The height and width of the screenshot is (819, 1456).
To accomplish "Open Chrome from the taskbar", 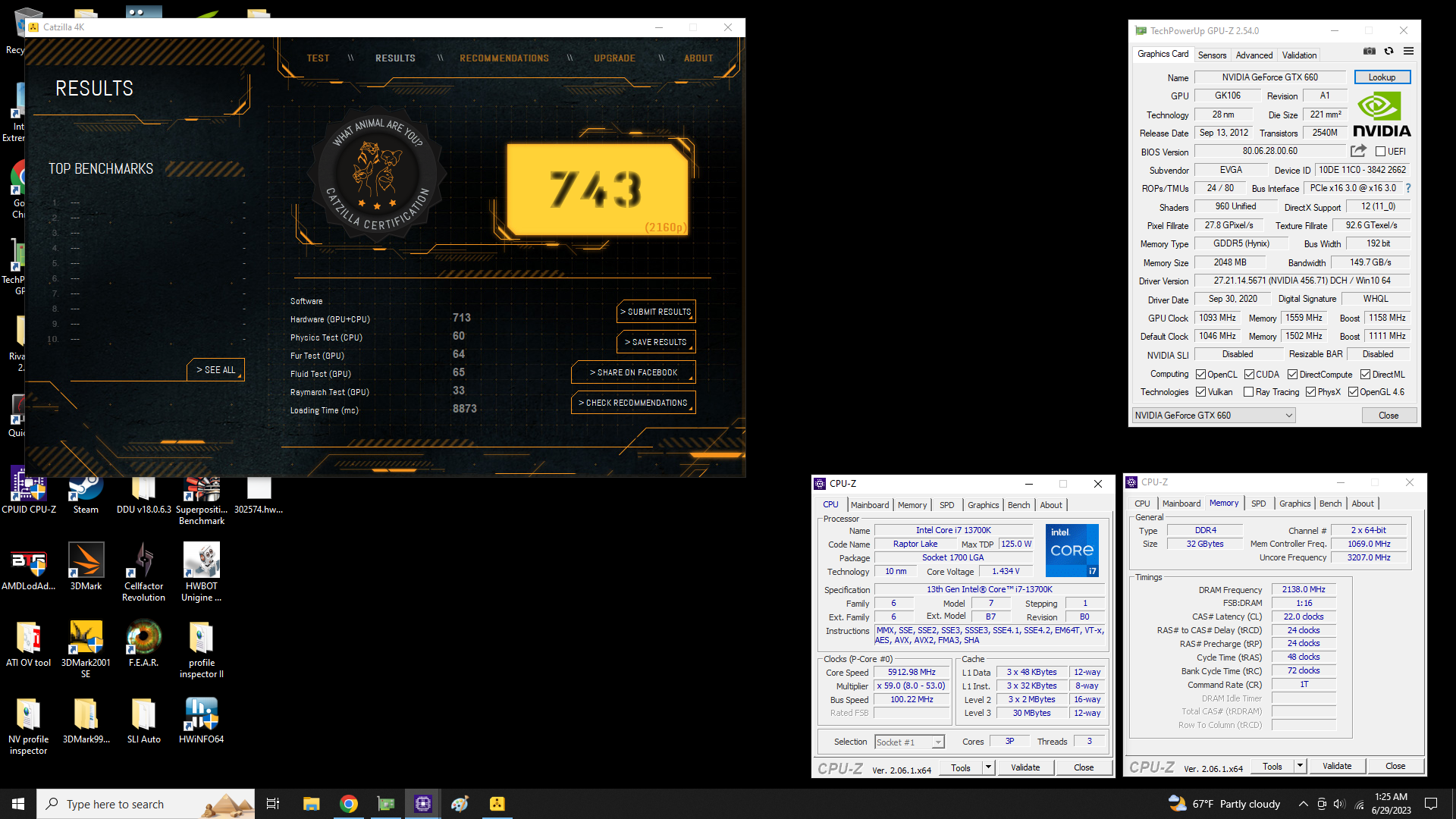I will [348, 804].
